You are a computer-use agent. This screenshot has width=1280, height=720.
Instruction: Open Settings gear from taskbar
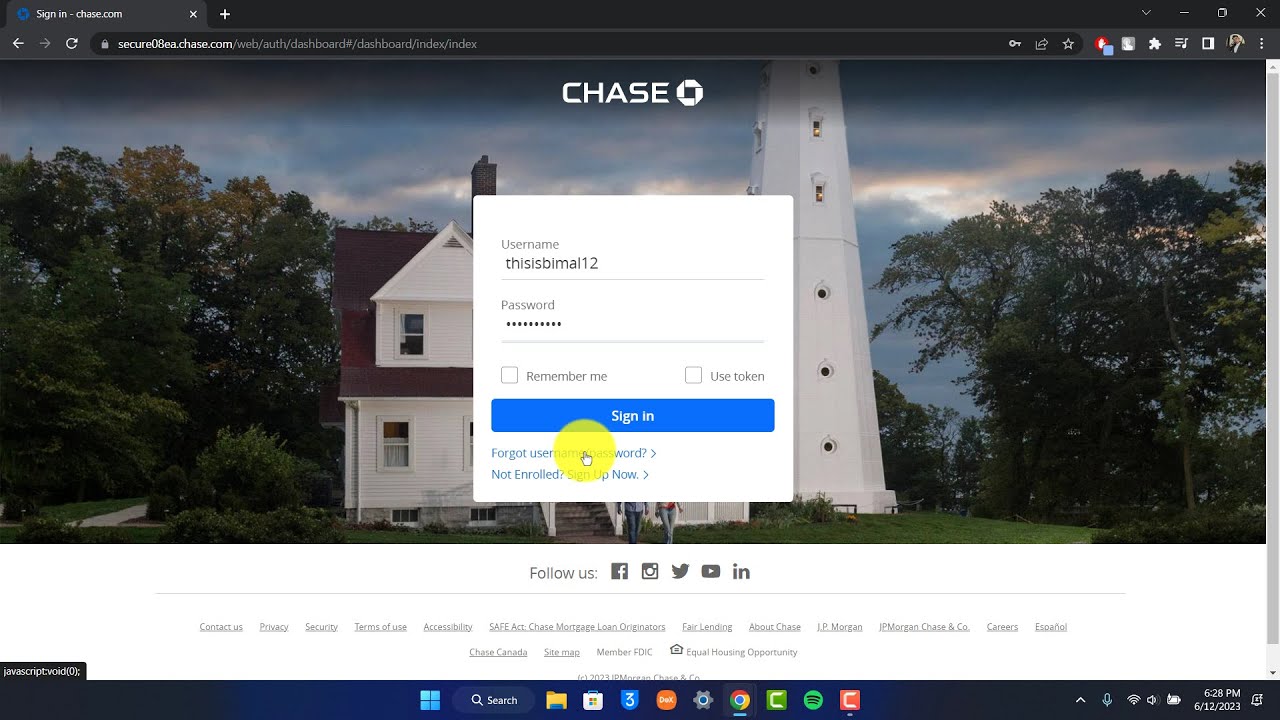coord(703,700)
